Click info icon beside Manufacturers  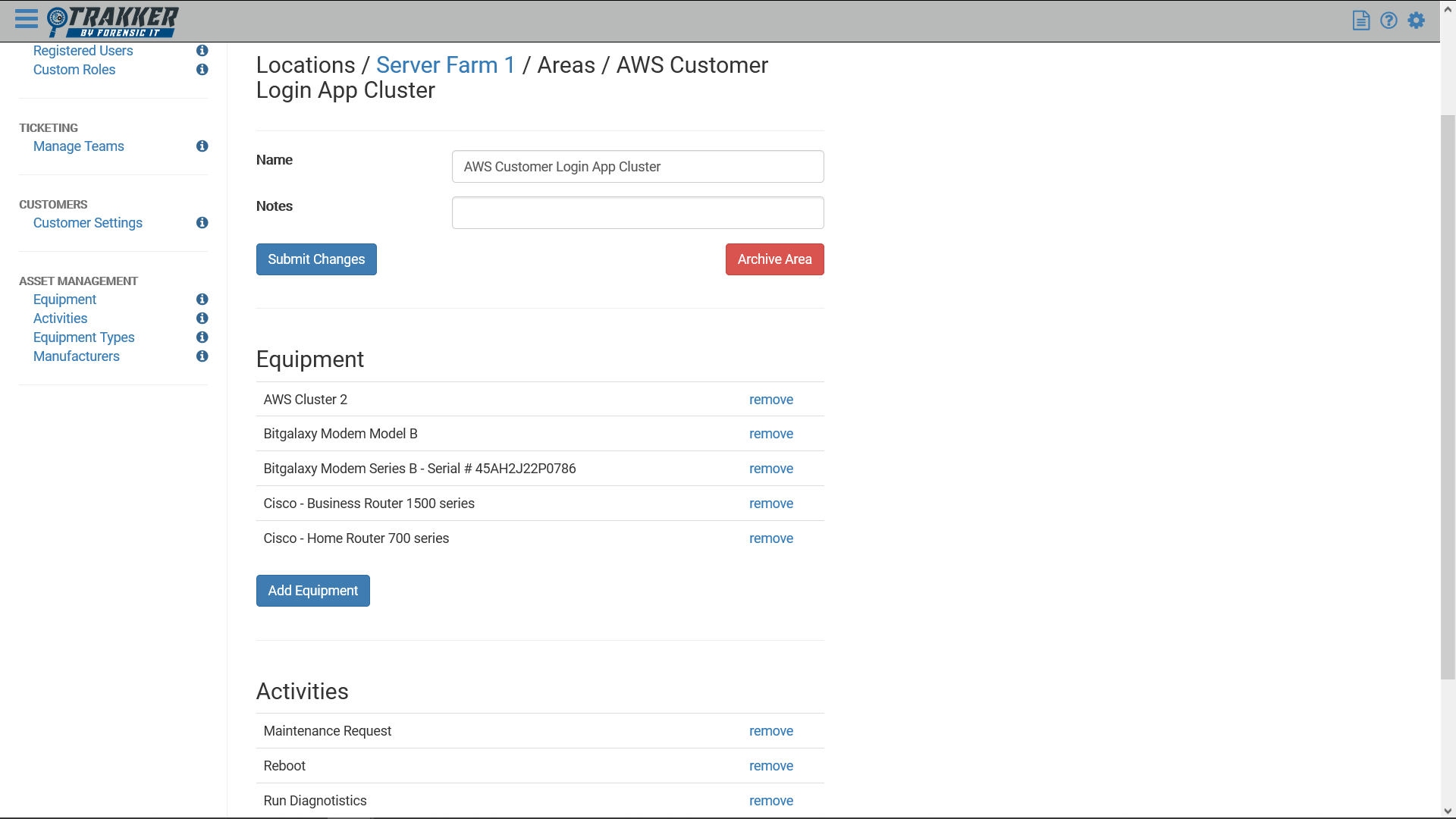pos(202,356)
